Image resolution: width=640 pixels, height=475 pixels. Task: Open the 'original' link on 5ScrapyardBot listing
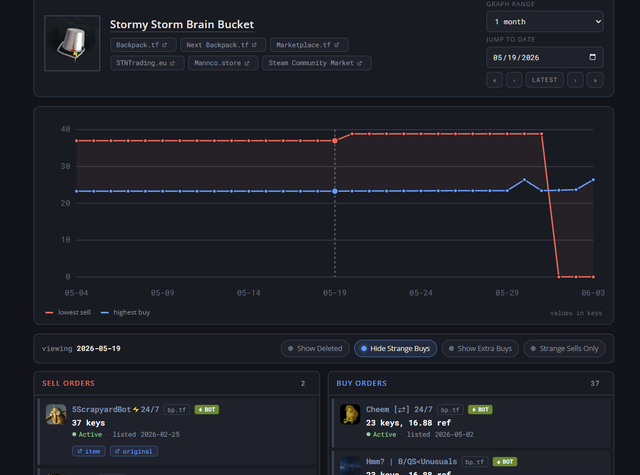click(x=134, y=451)
